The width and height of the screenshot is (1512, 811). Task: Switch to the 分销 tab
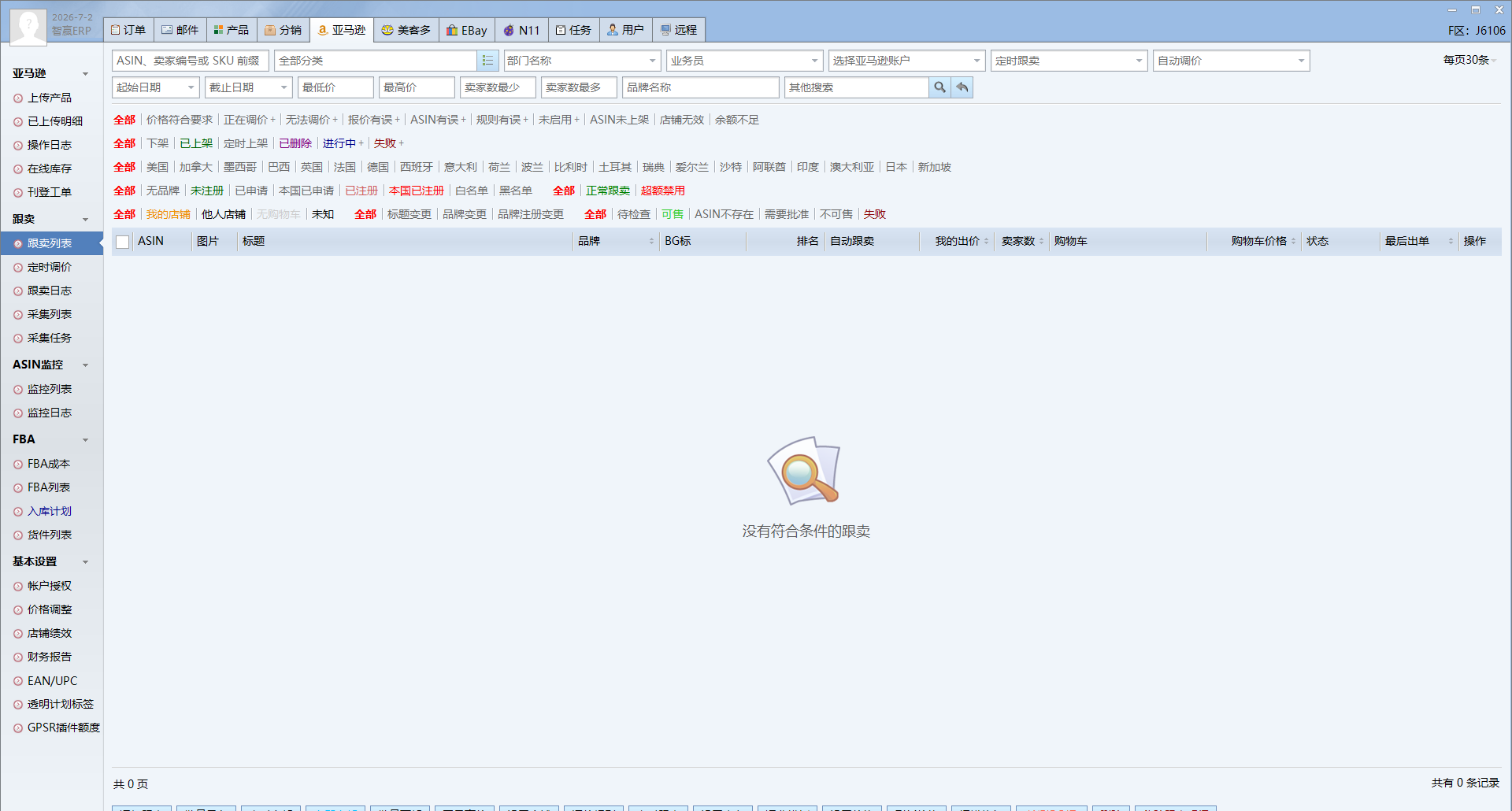pos(283,30)
